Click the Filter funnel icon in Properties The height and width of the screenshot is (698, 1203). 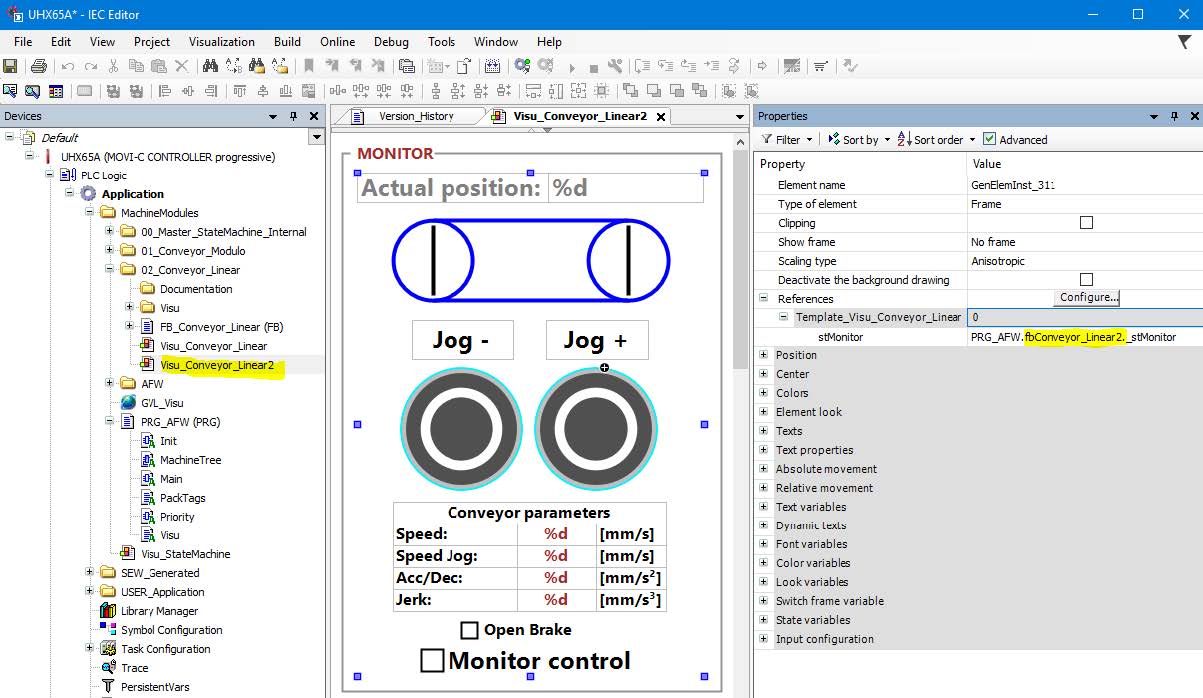767,140
